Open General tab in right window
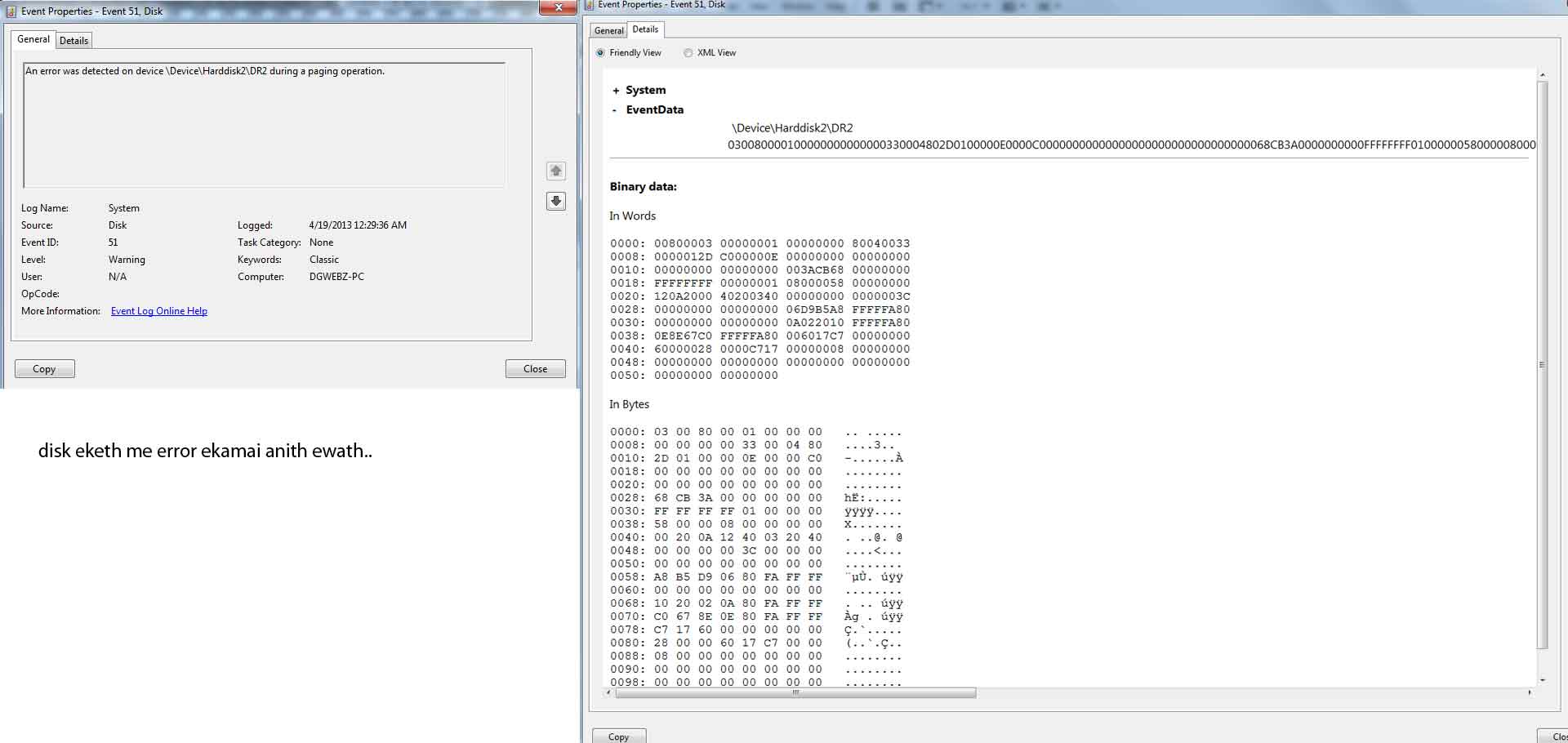The image size is (1568, 743). point(609,31)
